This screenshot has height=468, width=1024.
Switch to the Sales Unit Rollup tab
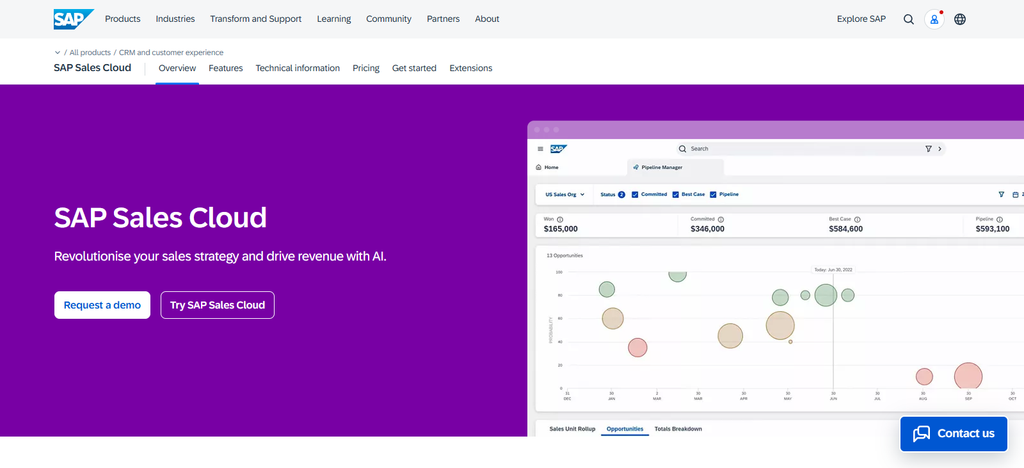tap(572, 429)
